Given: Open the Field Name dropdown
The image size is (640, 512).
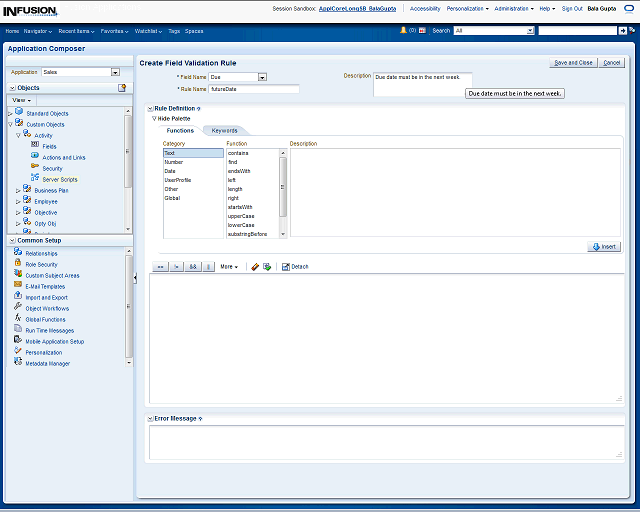Looking at the screenshot, I should point(262,77).
